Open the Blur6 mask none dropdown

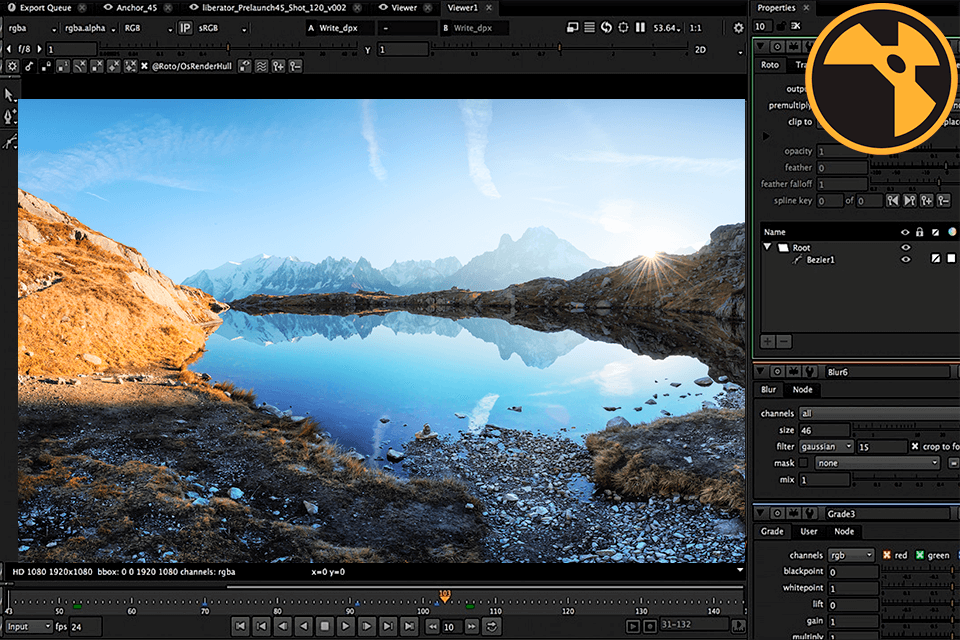pyautogui.click(x=877, y=463)
